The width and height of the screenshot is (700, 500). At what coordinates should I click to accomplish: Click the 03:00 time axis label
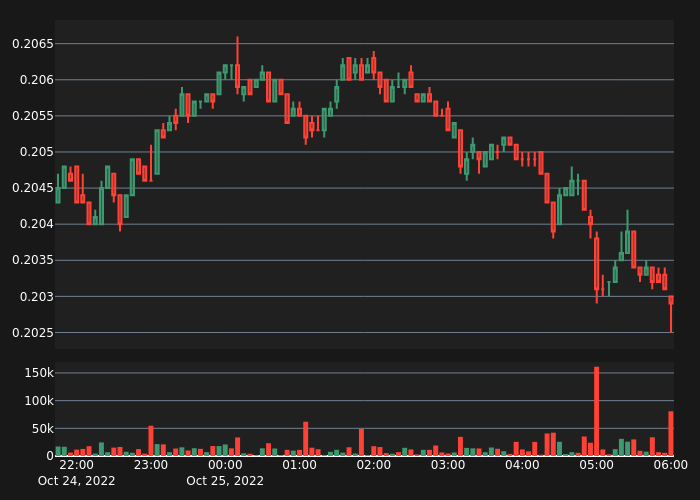point(448,465)
